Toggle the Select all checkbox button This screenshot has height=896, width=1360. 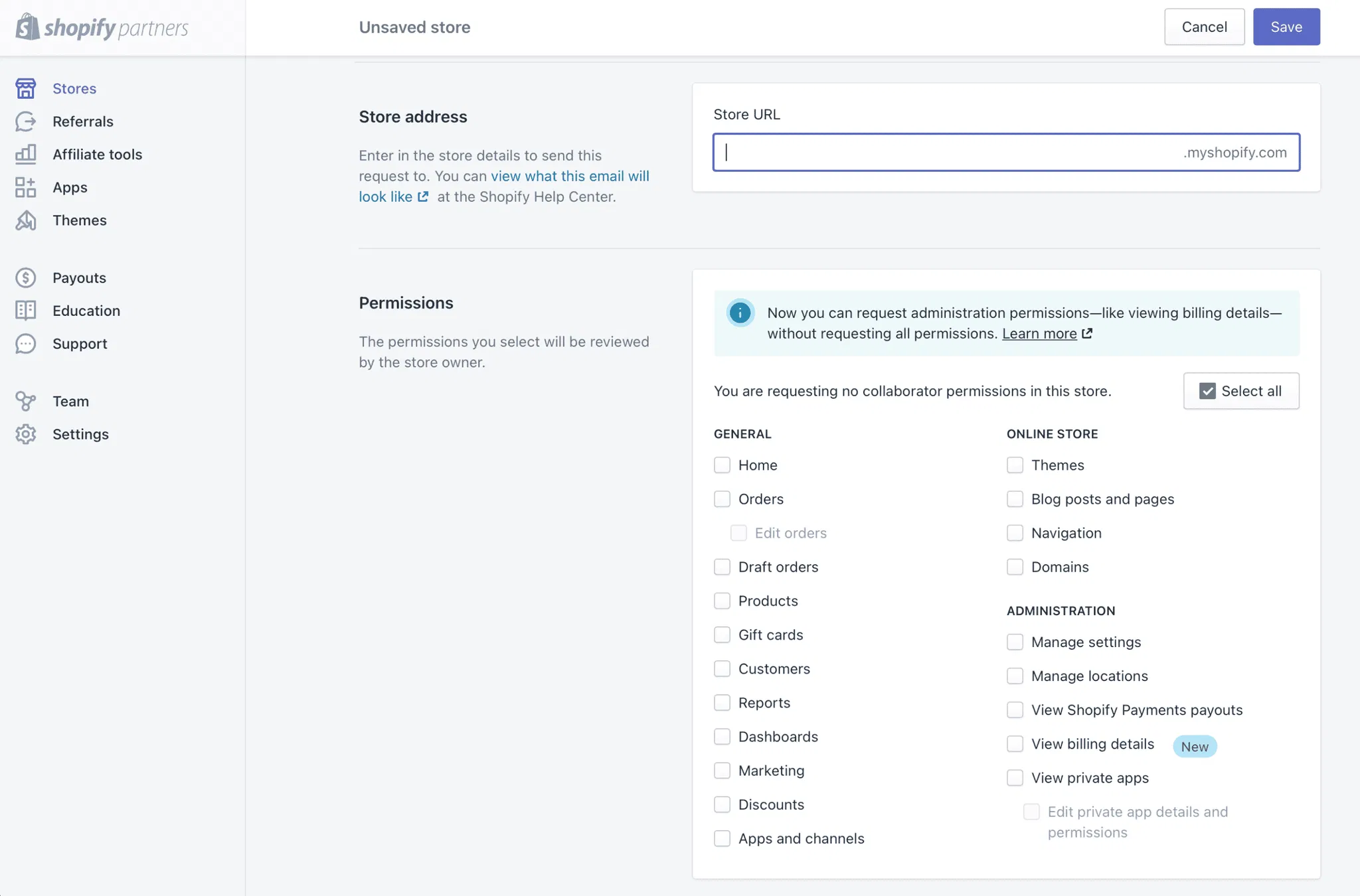(1240, 391)
